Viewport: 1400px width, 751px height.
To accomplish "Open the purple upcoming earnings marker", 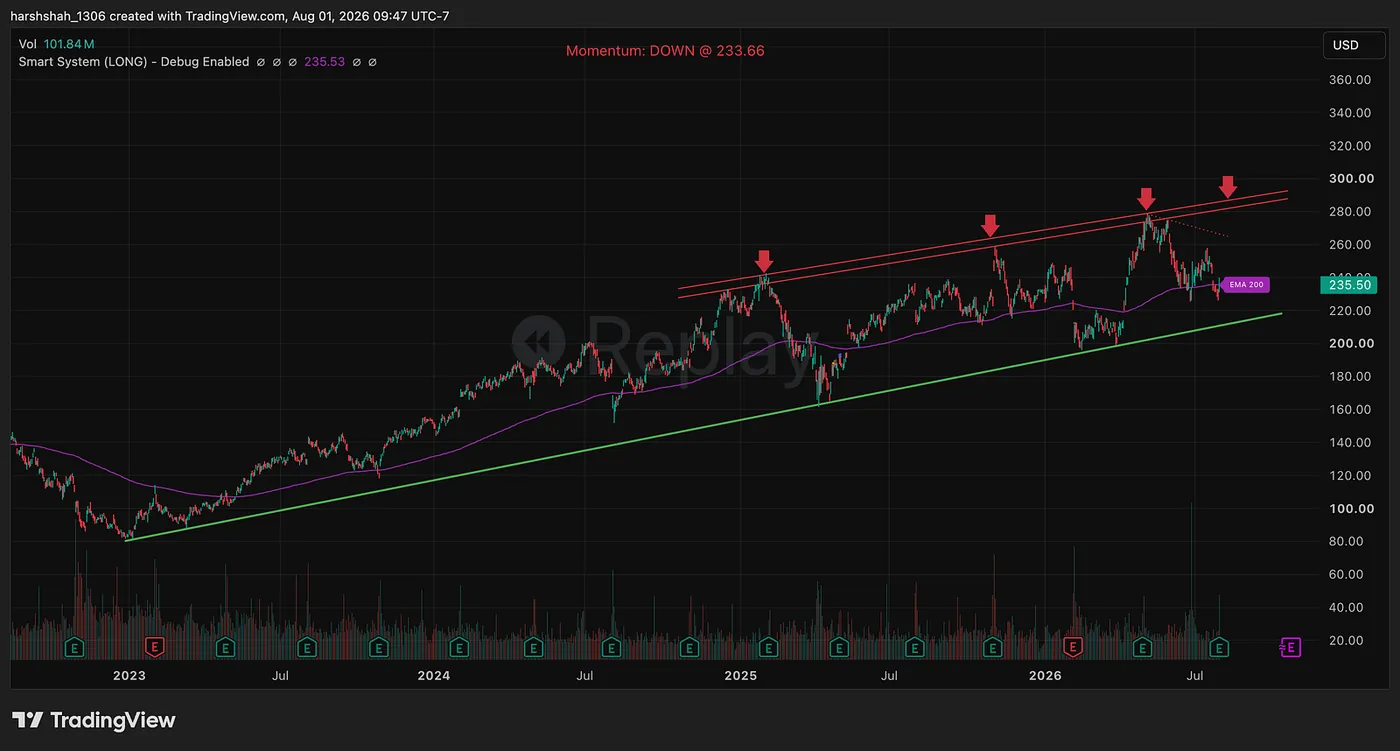I will tap(1290, 647).
